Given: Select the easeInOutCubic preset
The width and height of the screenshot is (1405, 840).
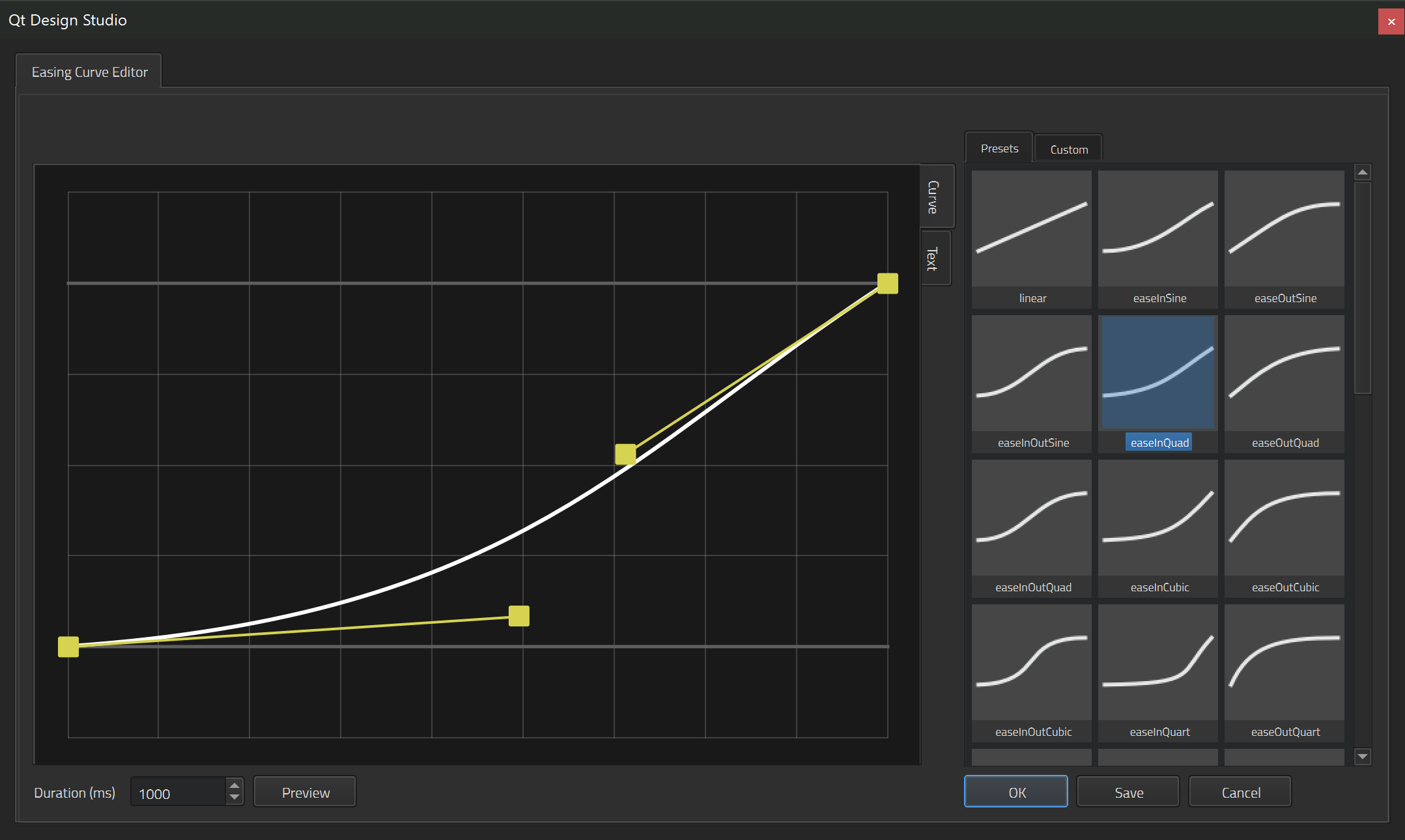Looking at the screenshot, I should [1031, 663].
